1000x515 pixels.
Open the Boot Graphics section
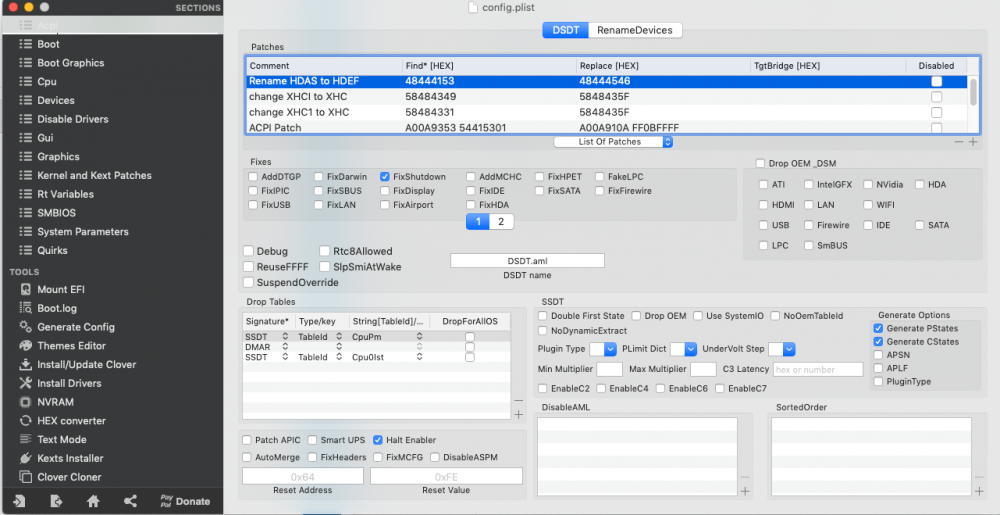[x=71, y=62]
